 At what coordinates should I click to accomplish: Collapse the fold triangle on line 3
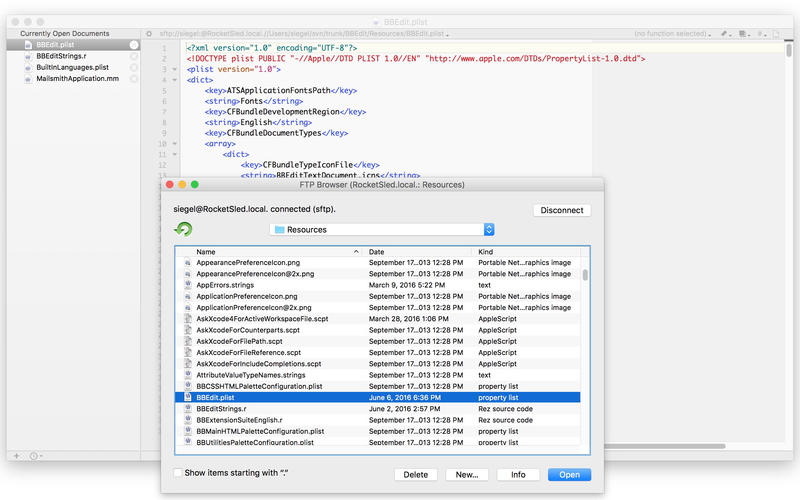pos(174,69)
